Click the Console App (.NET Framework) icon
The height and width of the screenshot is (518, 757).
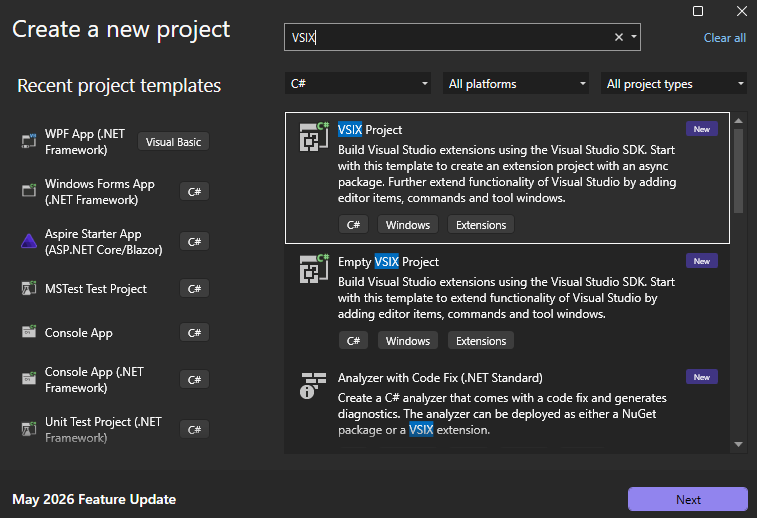29,379
